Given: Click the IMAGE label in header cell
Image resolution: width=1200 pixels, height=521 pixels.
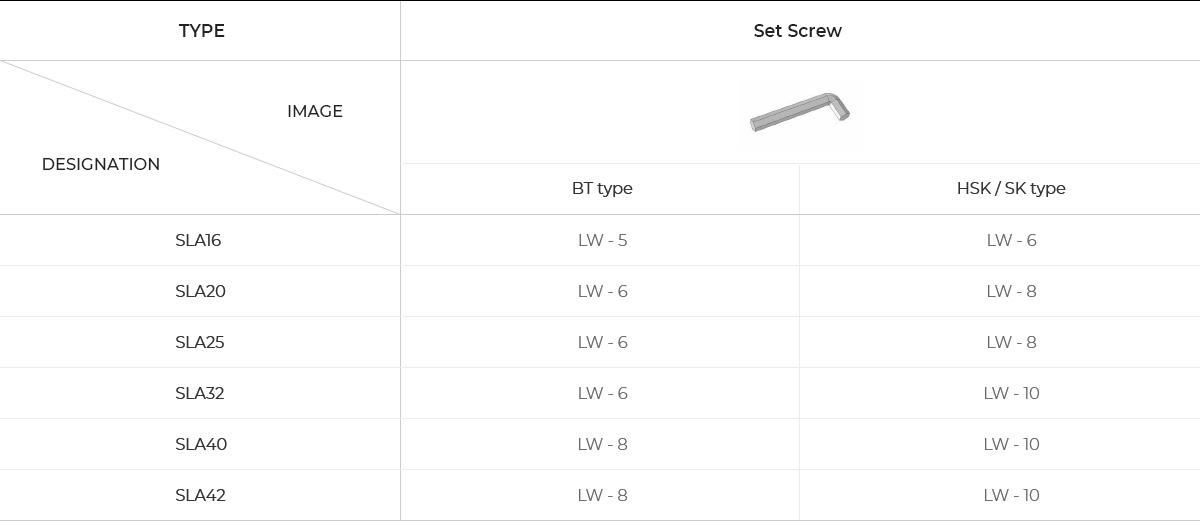Looking at the screenshot, I should pos(315,111).
